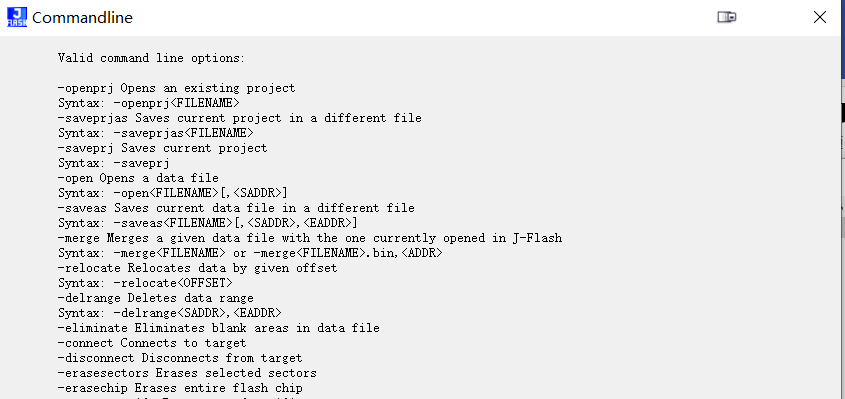Image resolution: width=845 pixels, height=399 pixels.
Task: Click the J-Flash logo in title bar
Action: tap(17, 17)
